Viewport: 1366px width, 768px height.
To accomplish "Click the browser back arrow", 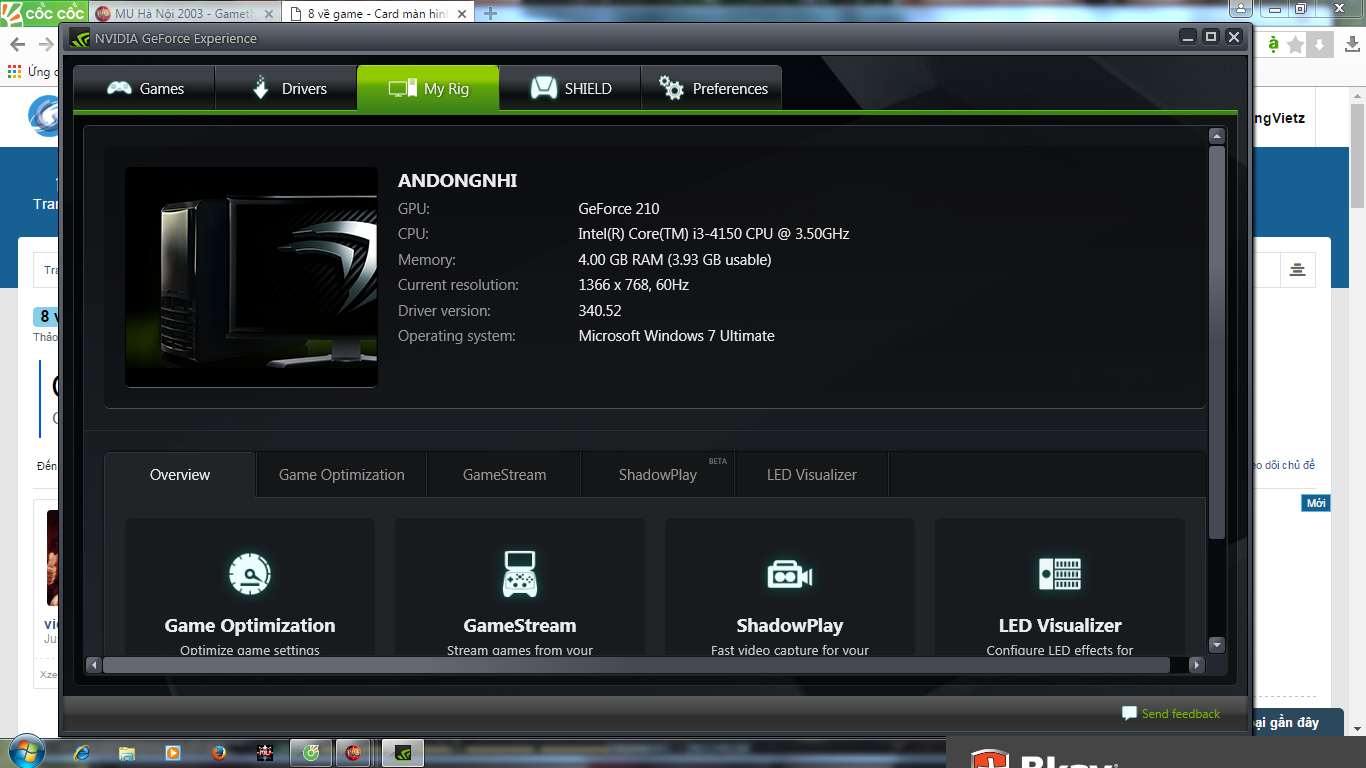I will click(x=17, y=45).
